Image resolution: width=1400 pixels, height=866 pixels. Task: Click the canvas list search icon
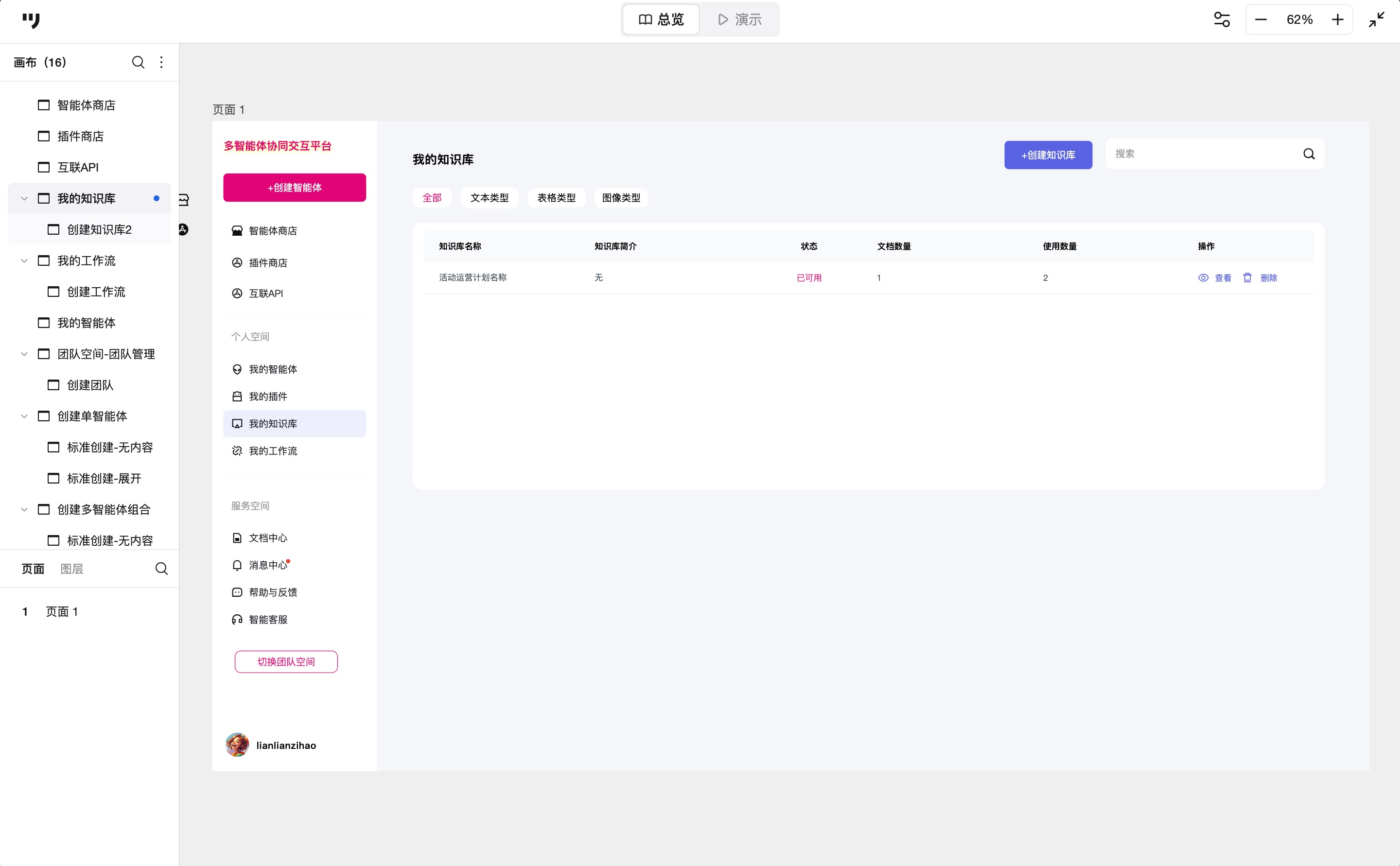pos(138,62)
